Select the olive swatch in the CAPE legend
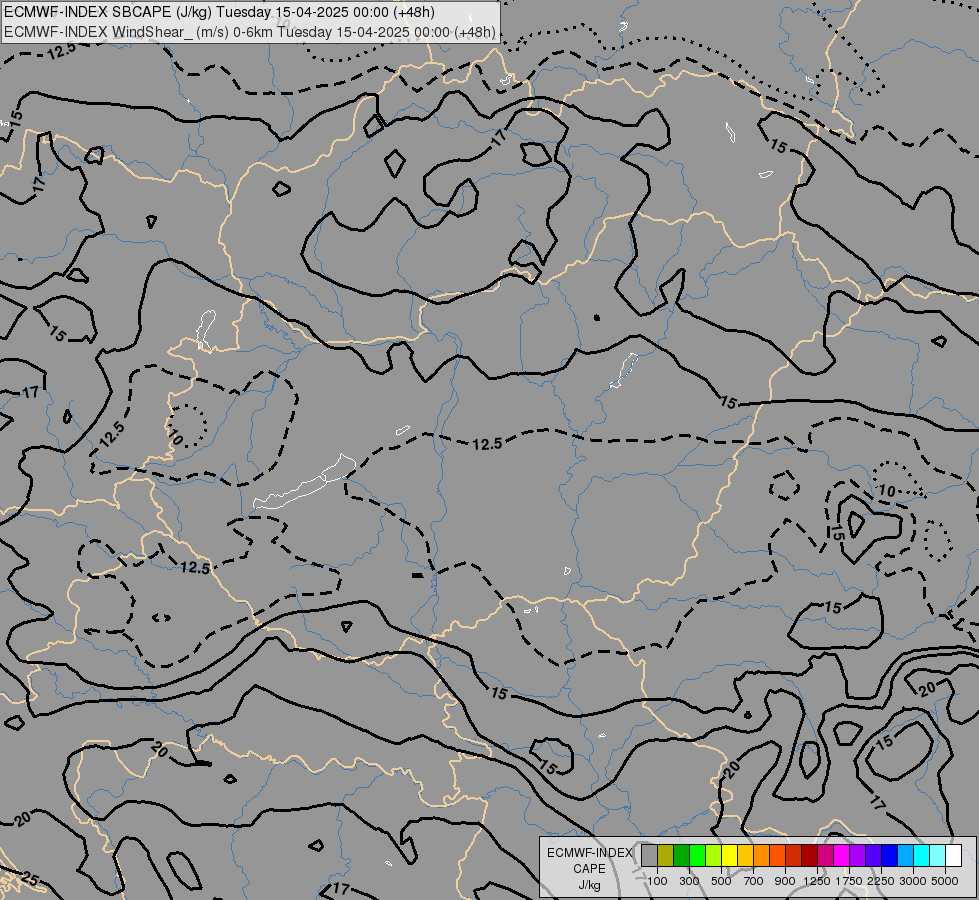The height and width of the screenshot is (900, 979). click(x=666, y=855)
